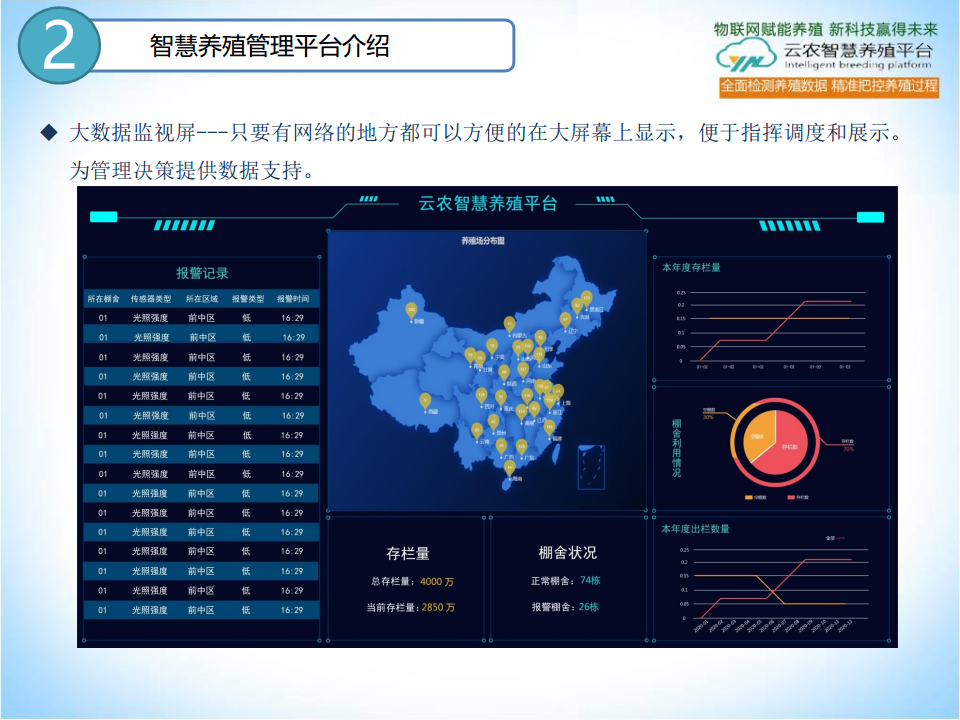Viewport: 960px width, 720px height.
Task: Click the Inner Mongolia (内蒙古) map pin
Action: pos(509,324)
